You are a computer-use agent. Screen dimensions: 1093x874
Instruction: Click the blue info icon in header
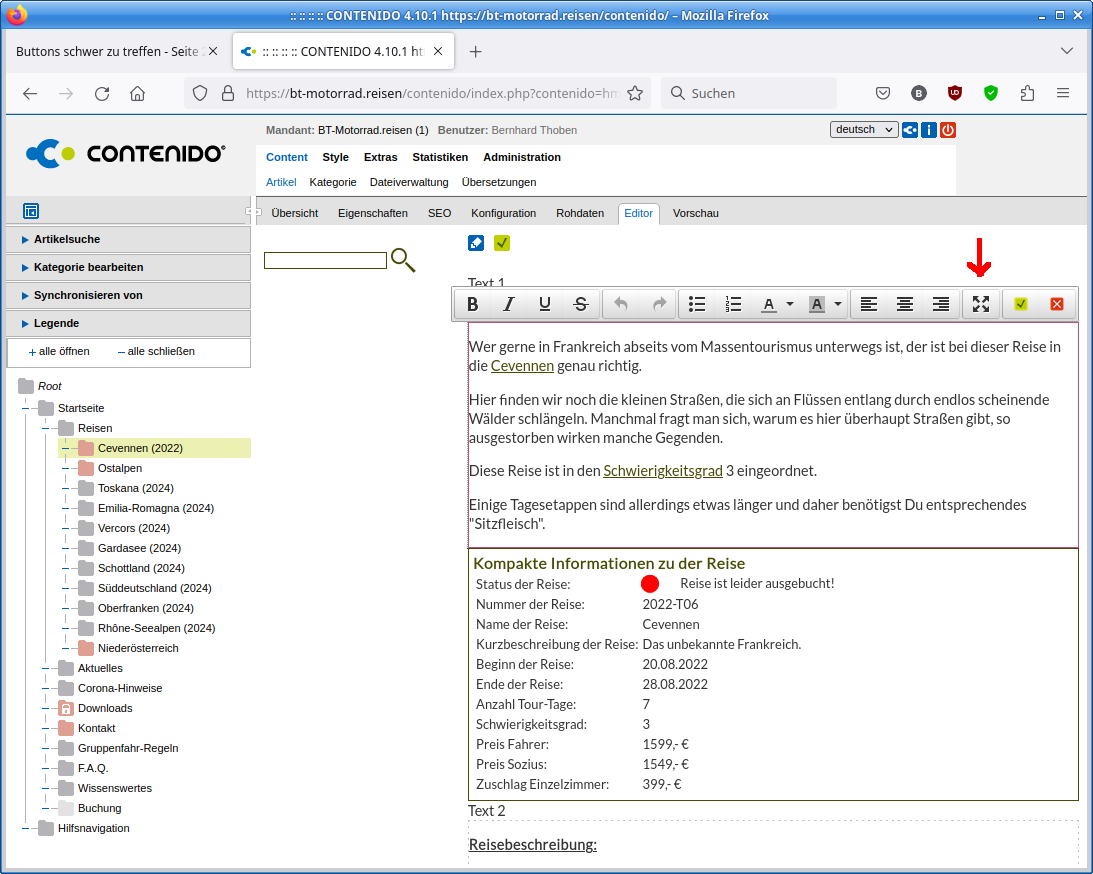coord(929,130)
